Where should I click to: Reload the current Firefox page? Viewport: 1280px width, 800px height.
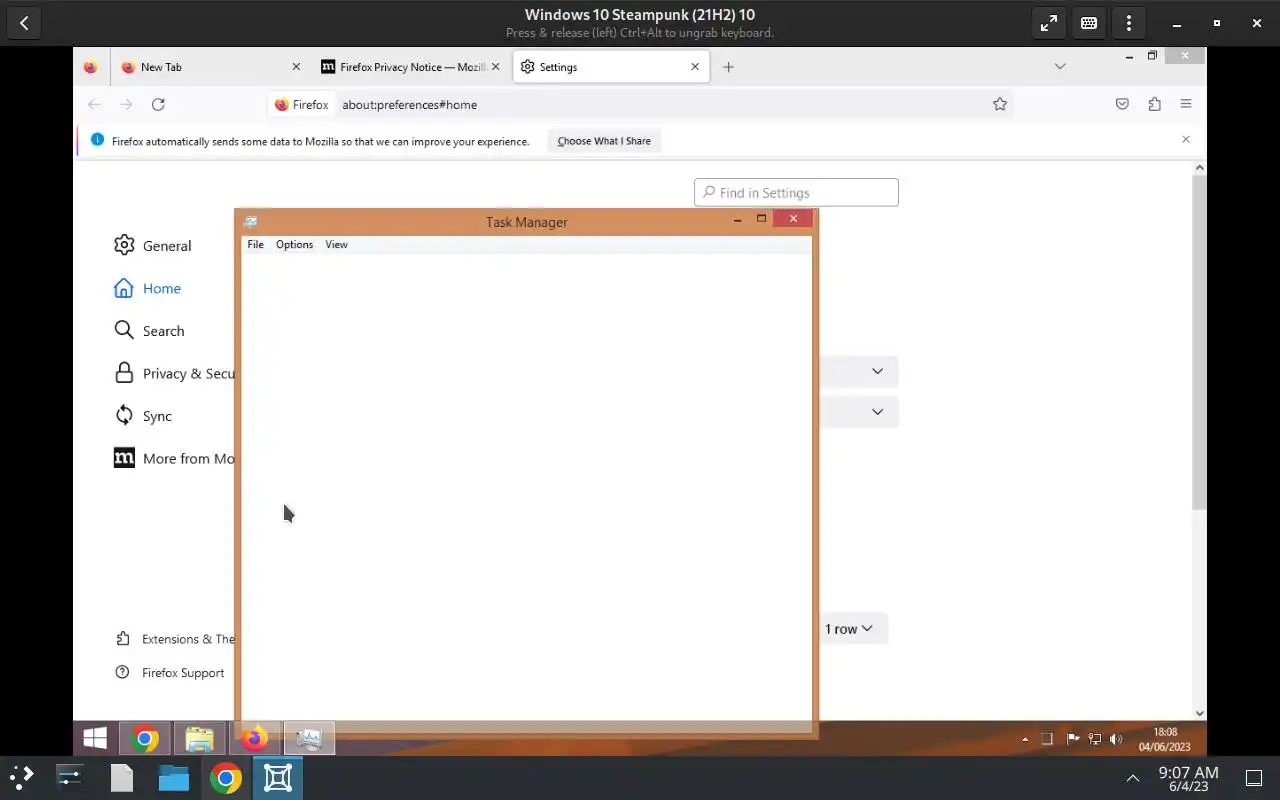[x=158, y=104]
